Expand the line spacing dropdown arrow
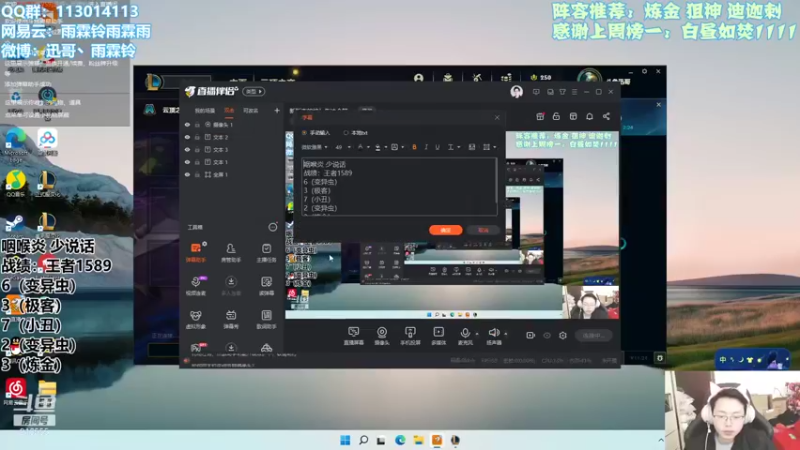Screen dimensions: 800x450 (459, 147)
